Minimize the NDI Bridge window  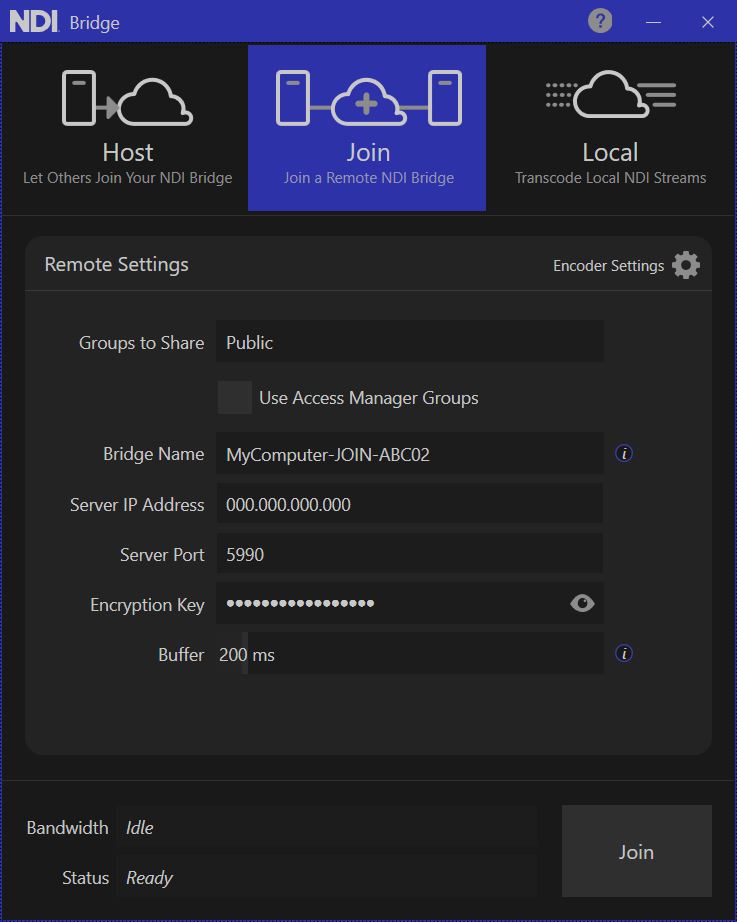pyautogui.click(x=653, y=22)
